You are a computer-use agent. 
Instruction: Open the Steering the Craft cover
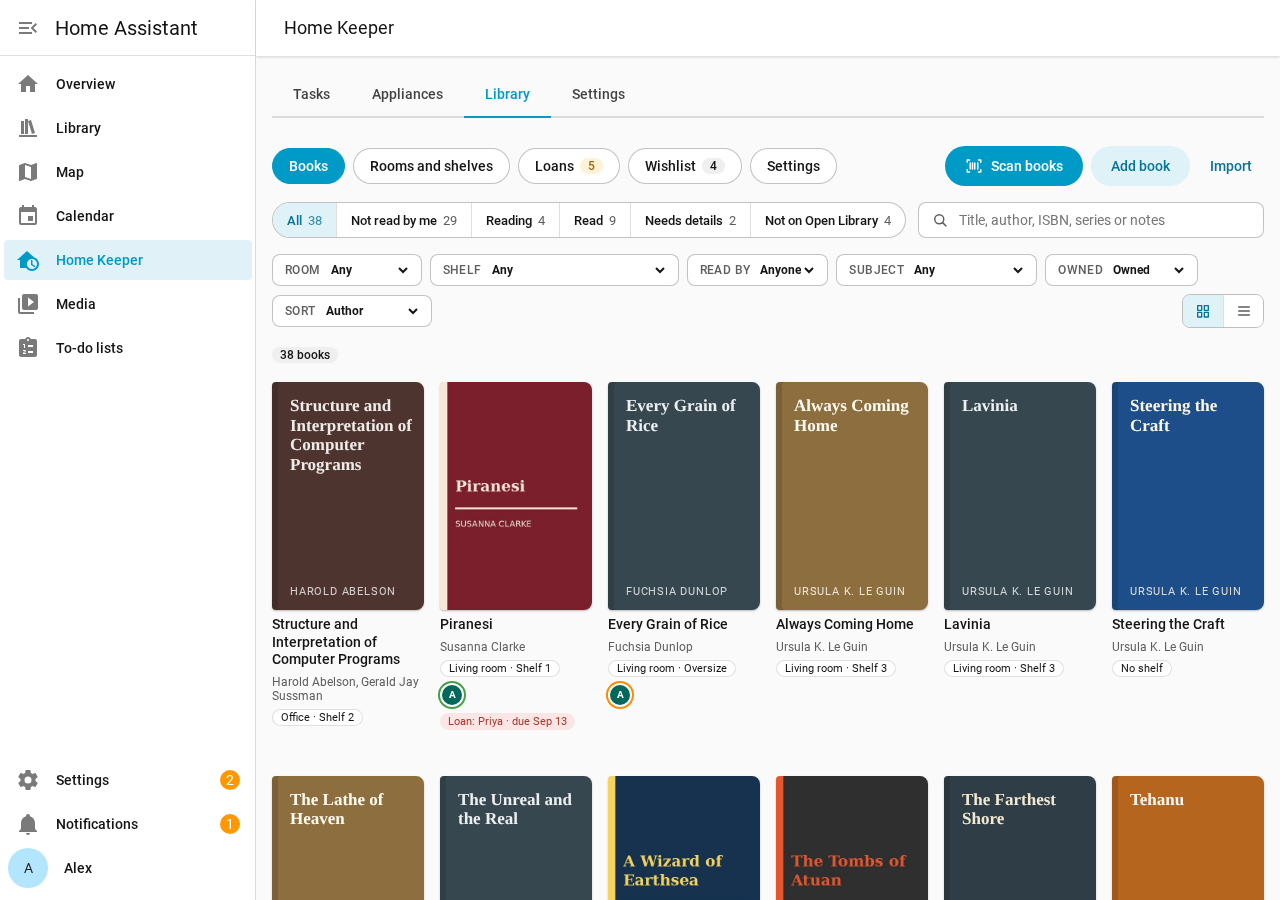1188,496
